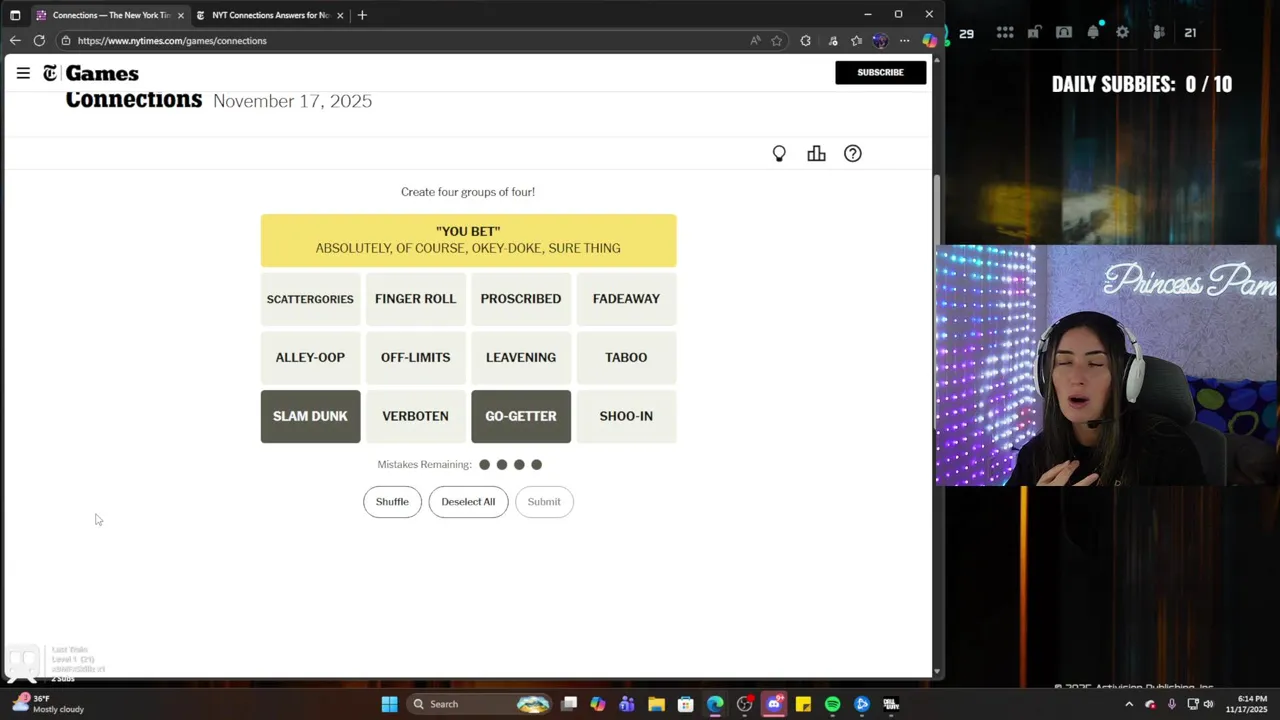
Task: Click the Deselect All button
Action: [x=468, y=502]
